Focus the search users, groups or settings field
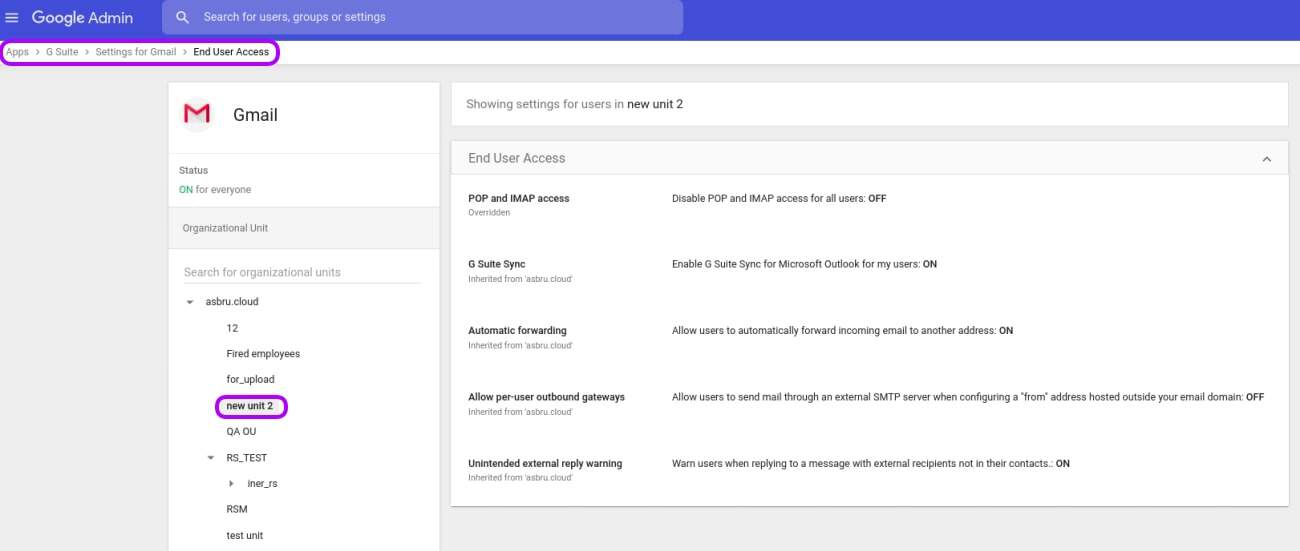This screenshot has height=551, width=1300. [422, 17]
